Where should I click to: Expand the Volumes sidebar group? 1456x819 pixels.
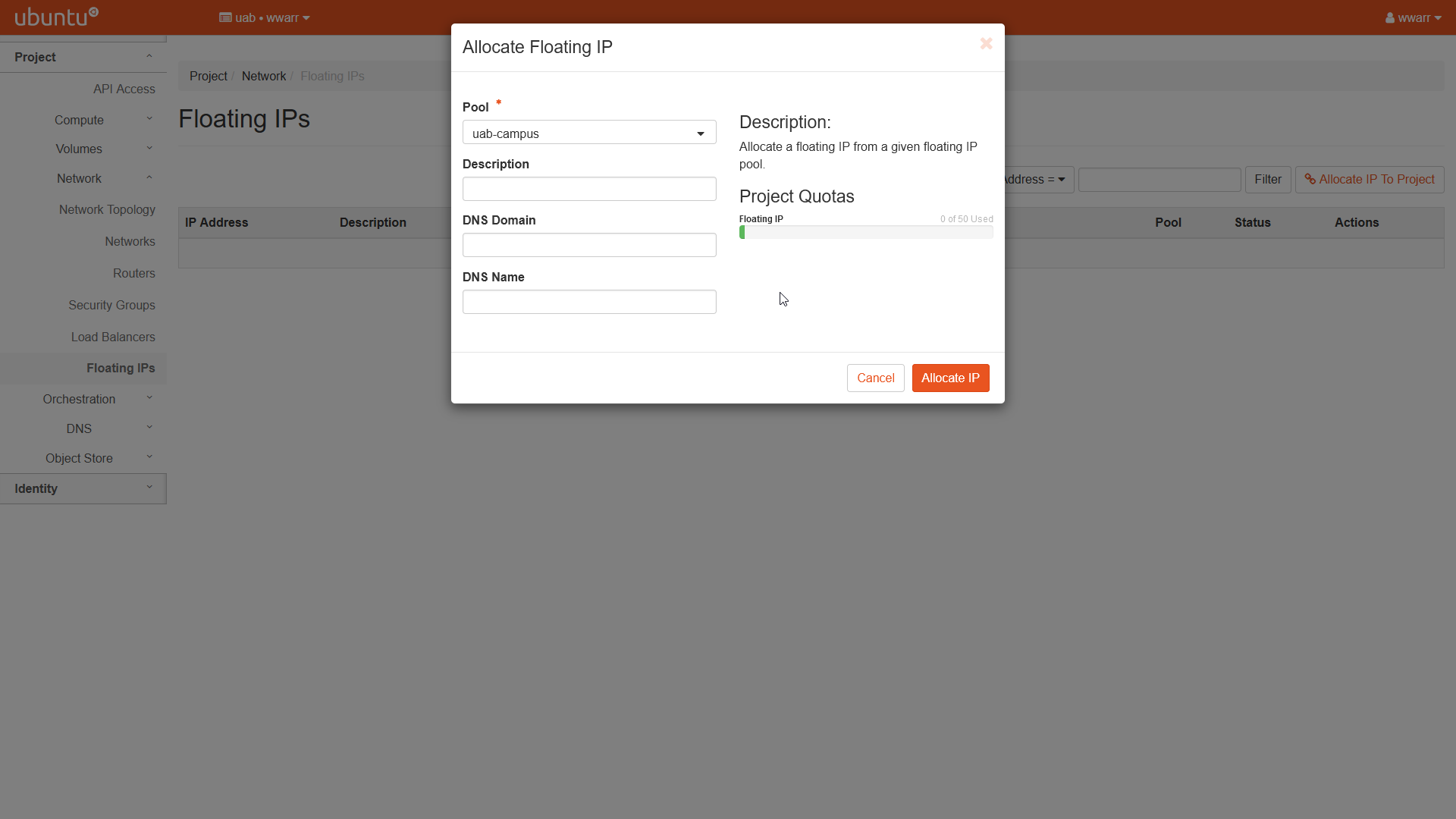pyautogui.click(x=83, y=149)
